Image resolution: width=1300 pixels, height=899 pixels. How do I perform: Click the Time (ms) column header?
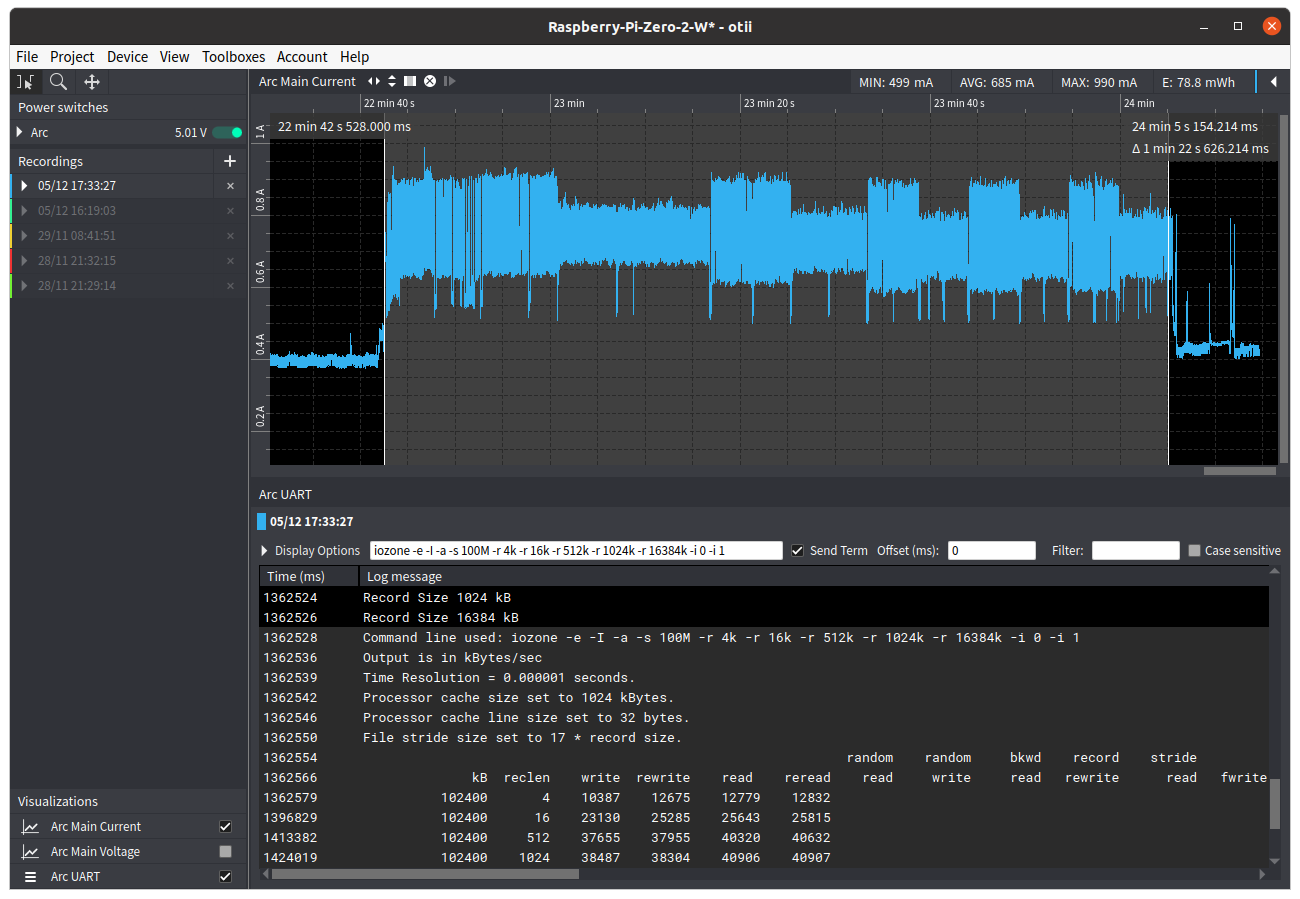(x=309, y=576)
